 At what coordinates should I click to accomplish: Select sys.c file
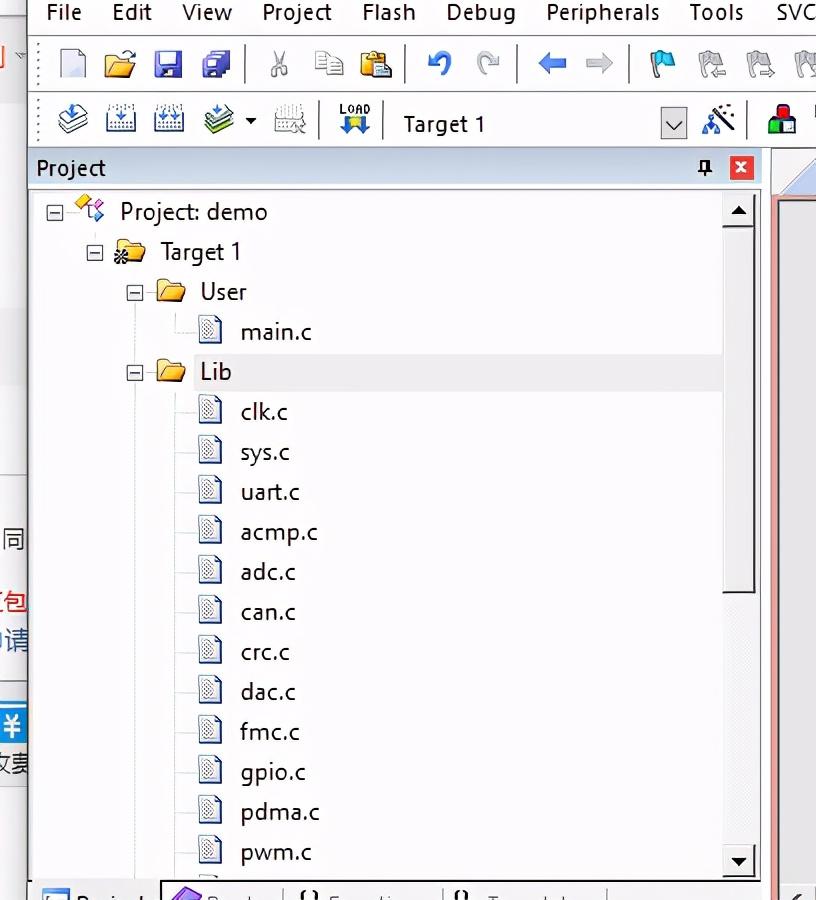pyautogui.click(x=265, y=453)
